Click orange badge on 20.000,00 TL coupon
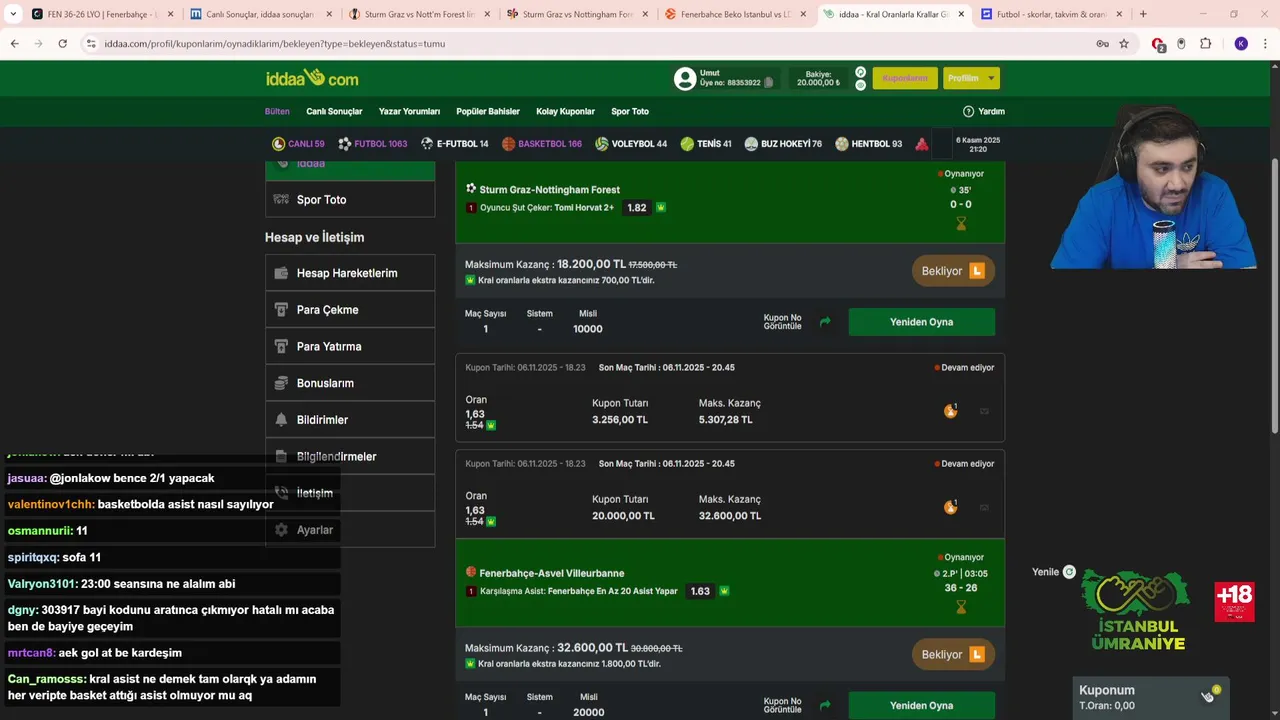 [x=950, y=507]
